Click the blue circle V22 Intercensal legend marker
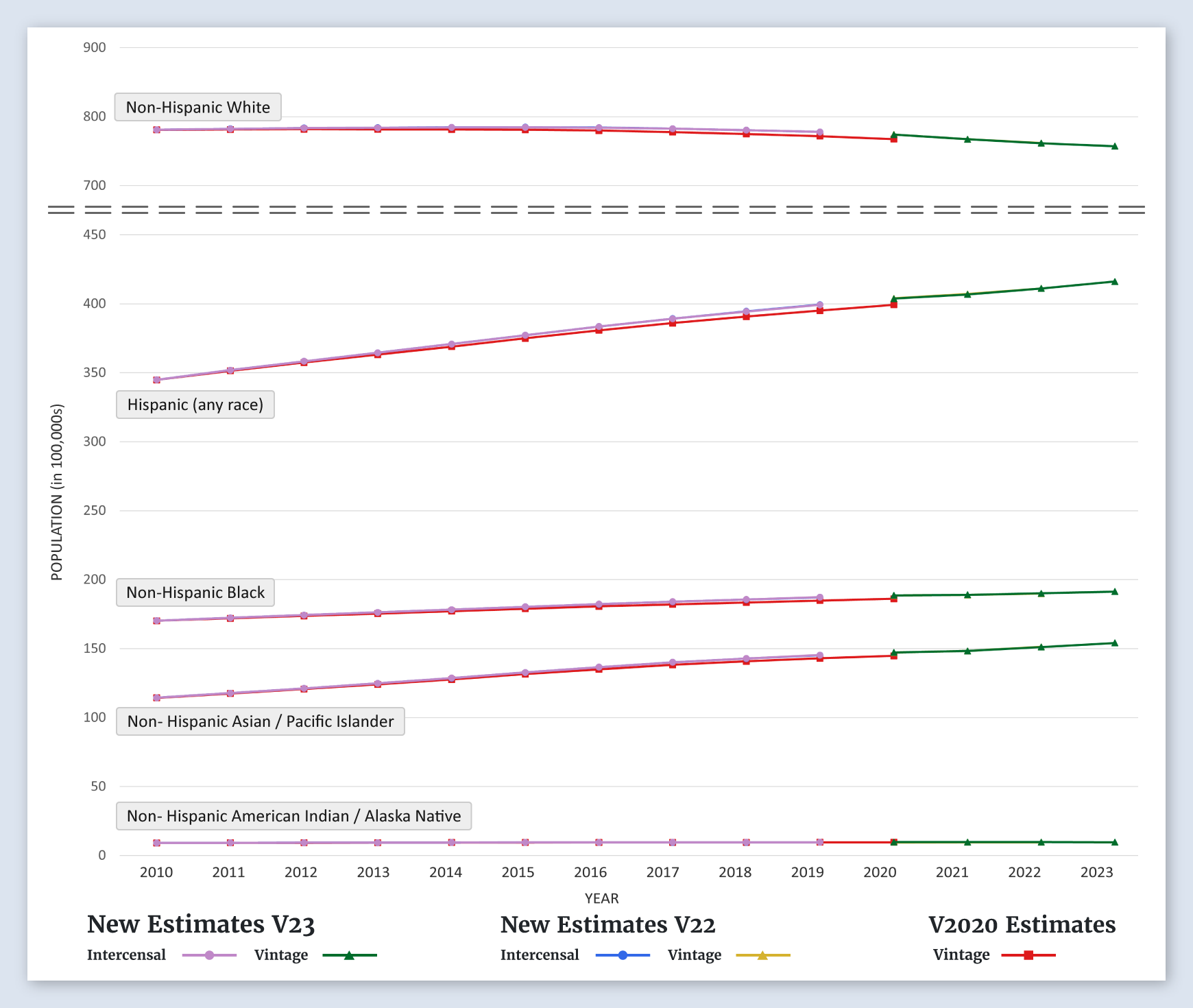Image resolution: width=1193 pixels, height=1008 pixels. pyautogui.click(x=623, y=955)
